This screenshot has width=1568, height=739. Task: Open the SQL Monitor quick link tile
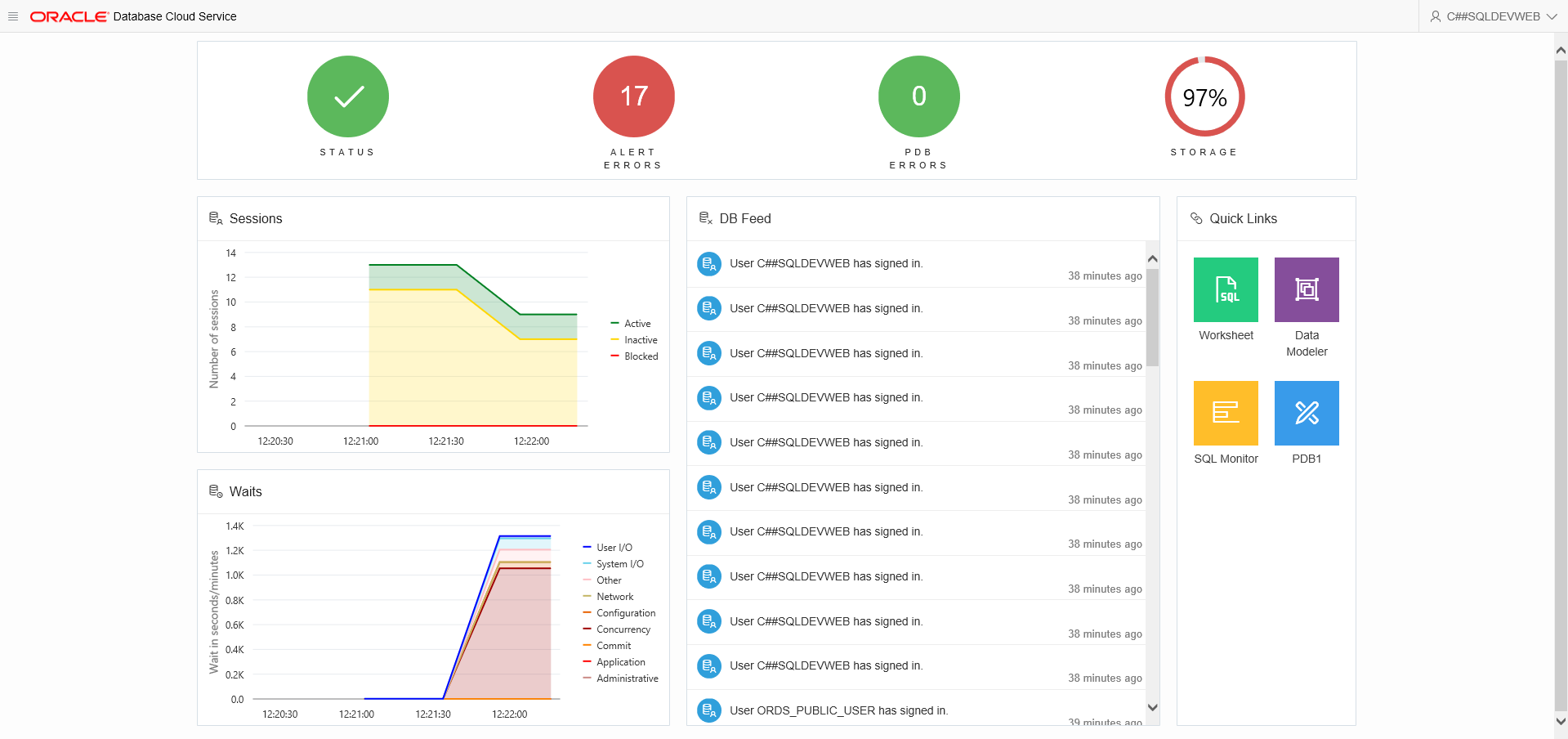point(1226,413)
